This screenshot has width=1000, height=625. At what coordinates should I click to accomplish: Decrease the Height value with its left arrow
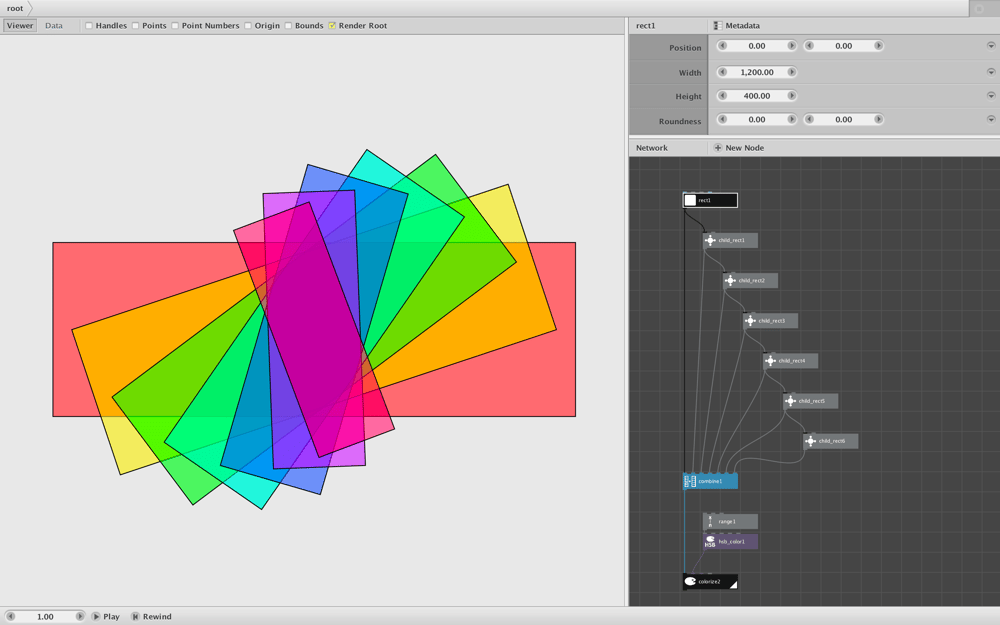(723, 96)
